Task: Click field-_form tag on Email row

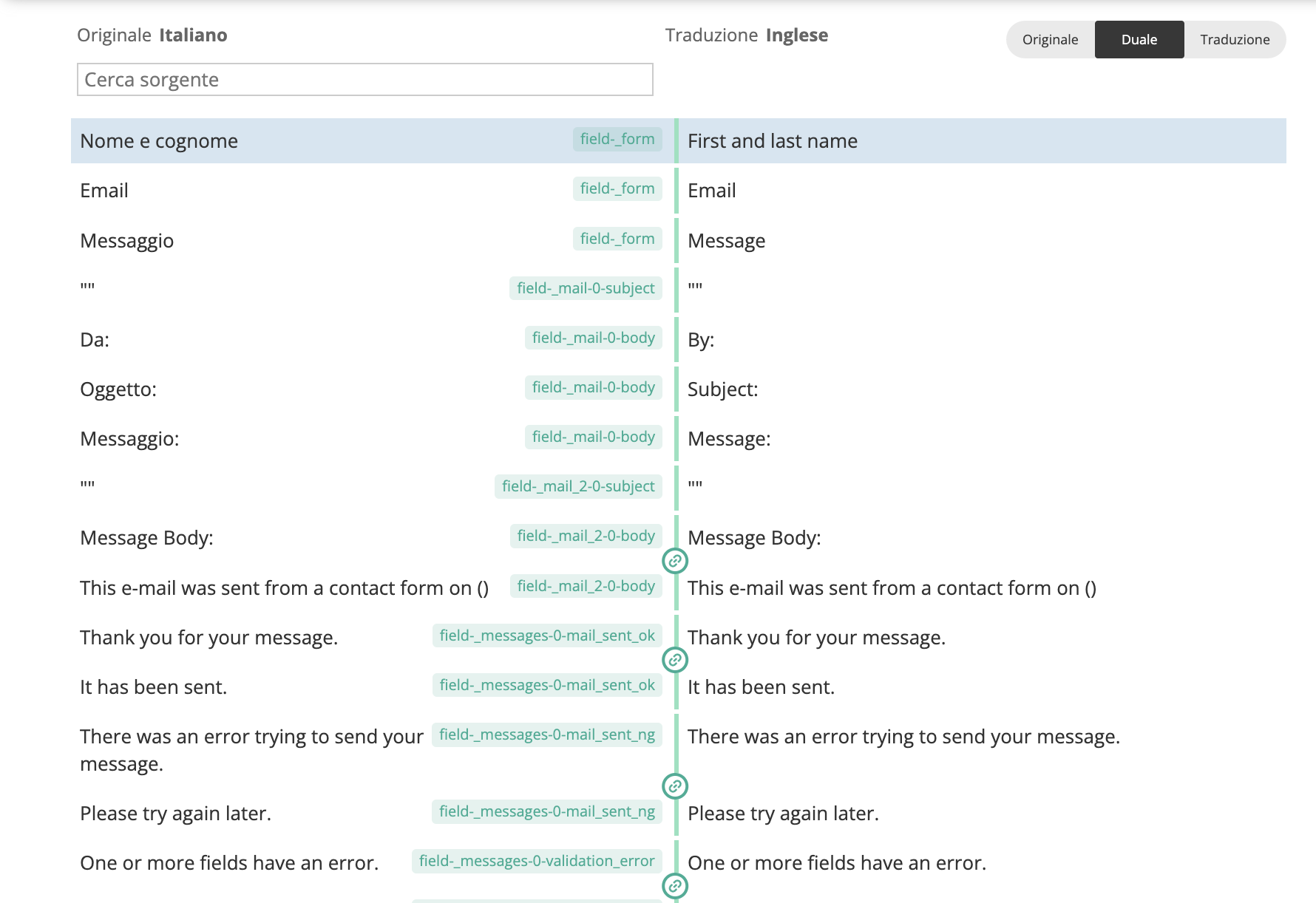Action: pyautogui.click(x=617, y=188)
